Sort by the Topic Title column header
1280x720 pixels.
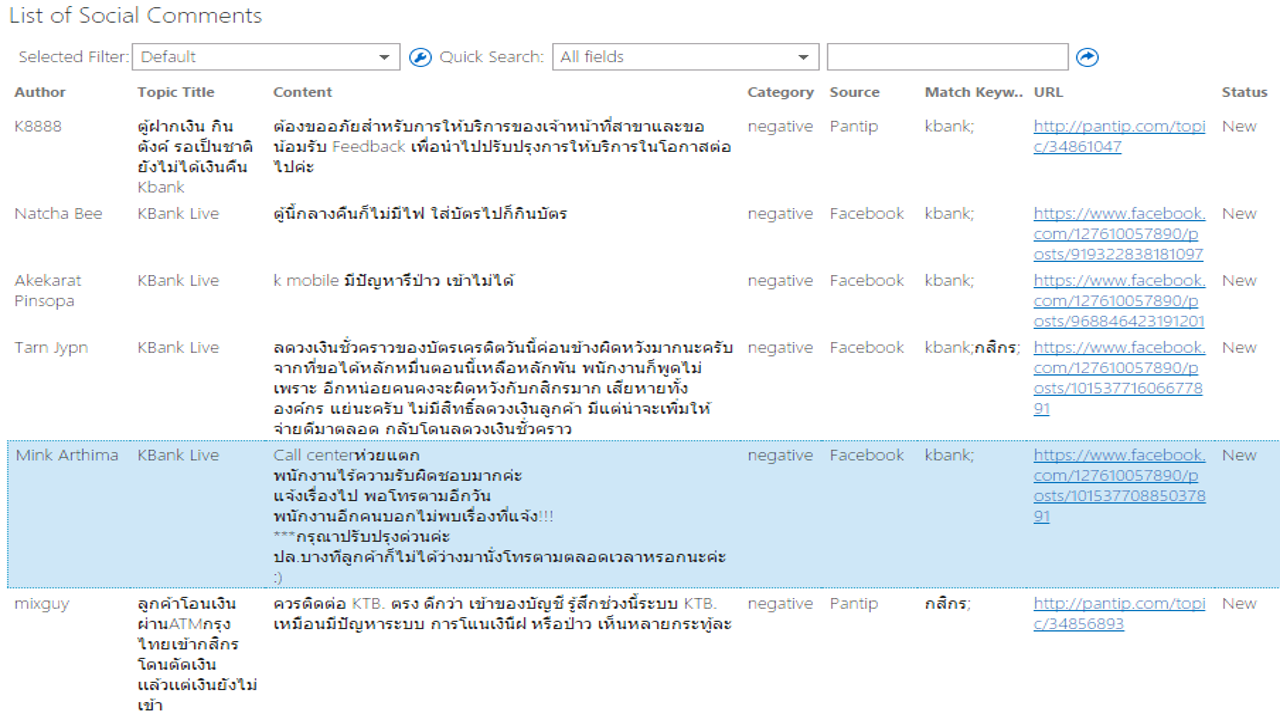click(176, 92)
